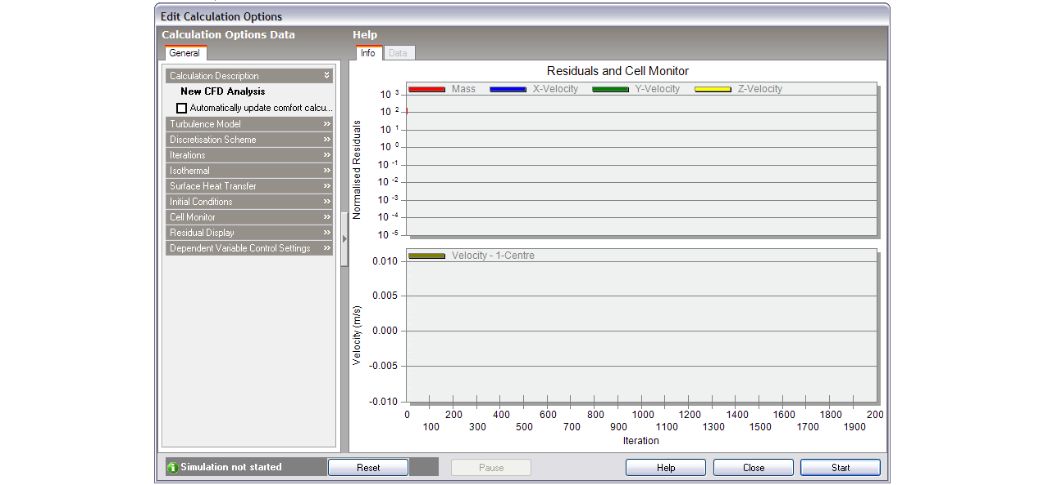Click the blue X-Velocity legend swatch
This screenshot has width=1048, height=485.
pyautogui.click(x=508, y=90)
